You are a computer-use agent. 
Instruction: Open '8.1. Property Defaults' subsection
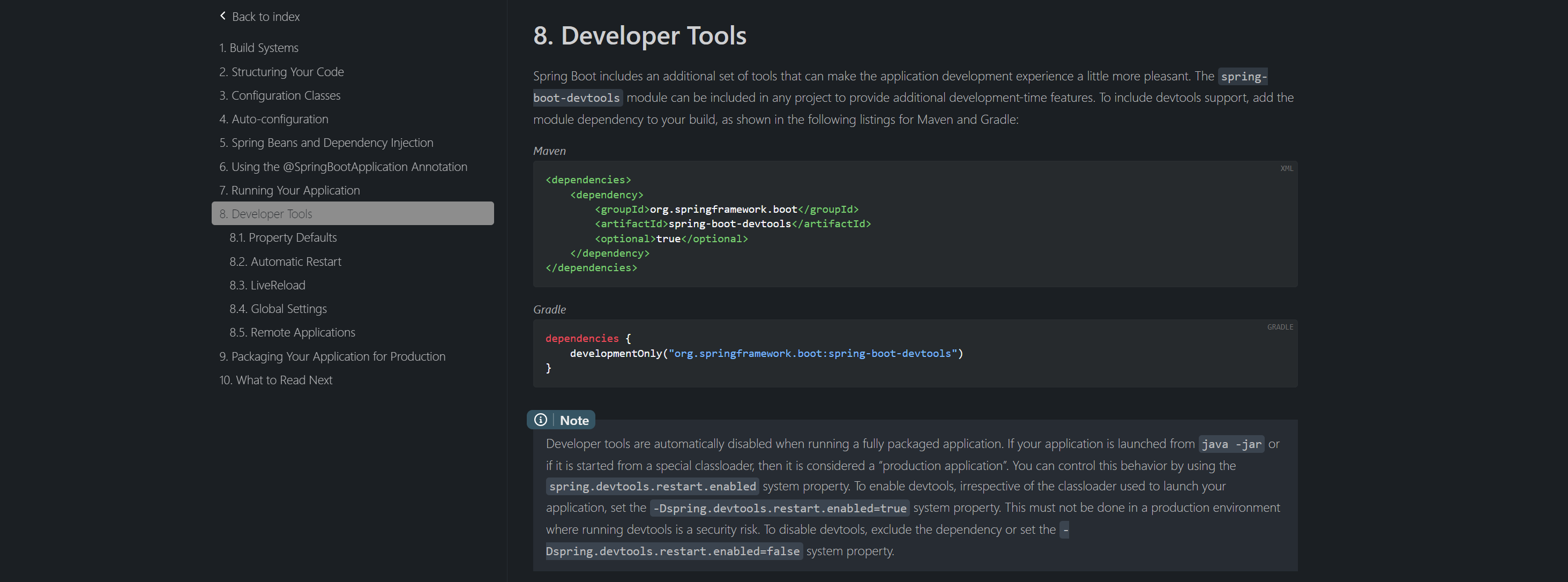pyautogui.click(x=282, y=237)
